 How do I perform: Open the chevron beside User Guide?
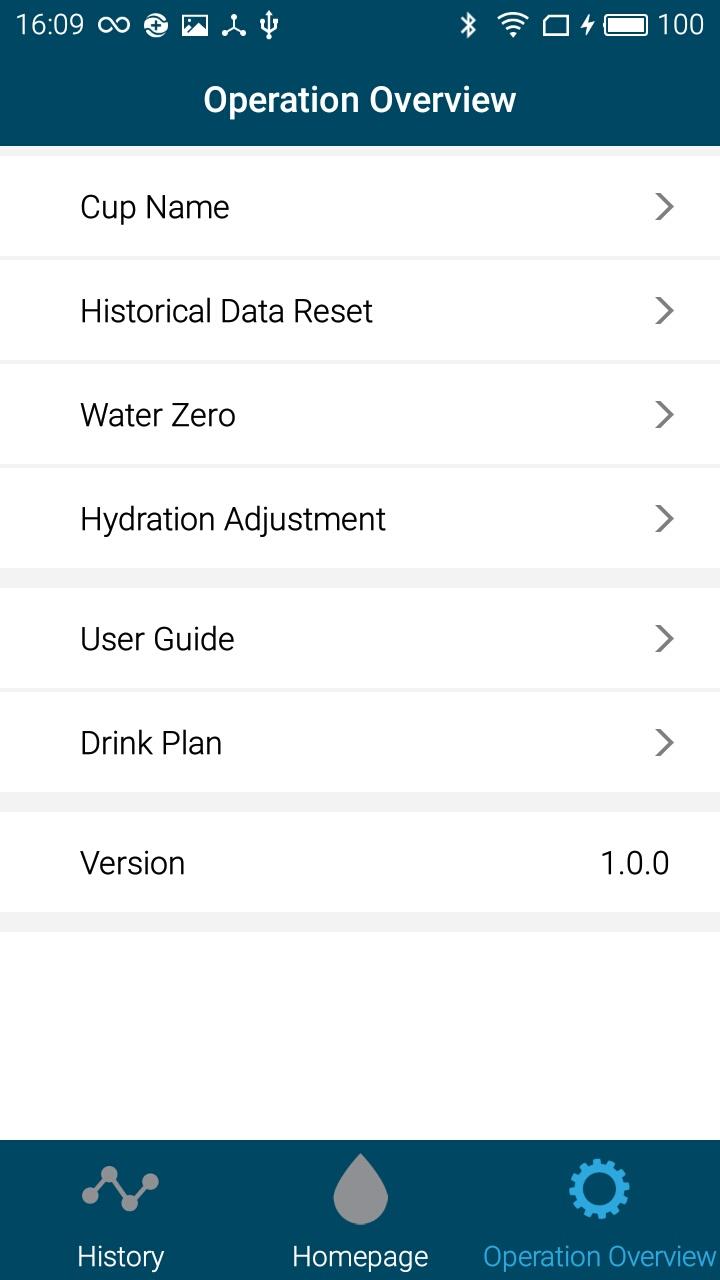tap(664, 639)
